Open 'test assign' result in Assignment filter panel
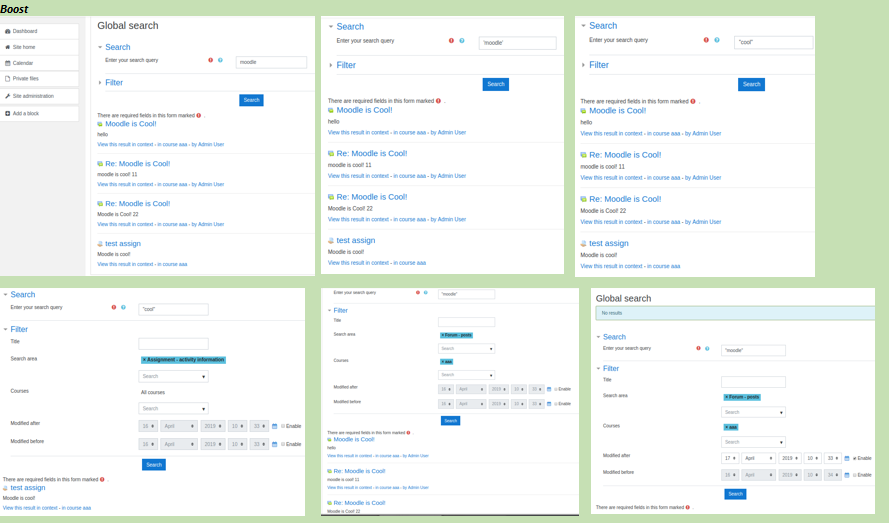This screenshot has width=889, height=523. (28, 488)
